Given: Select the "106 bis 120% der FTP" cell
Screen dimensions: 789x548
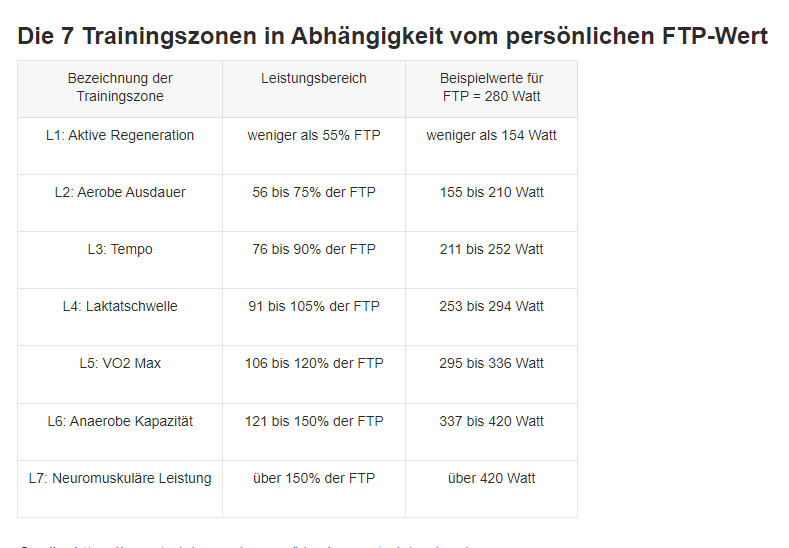Looking at the screenshot, I should pyautogui.click(x=314, y=363).
